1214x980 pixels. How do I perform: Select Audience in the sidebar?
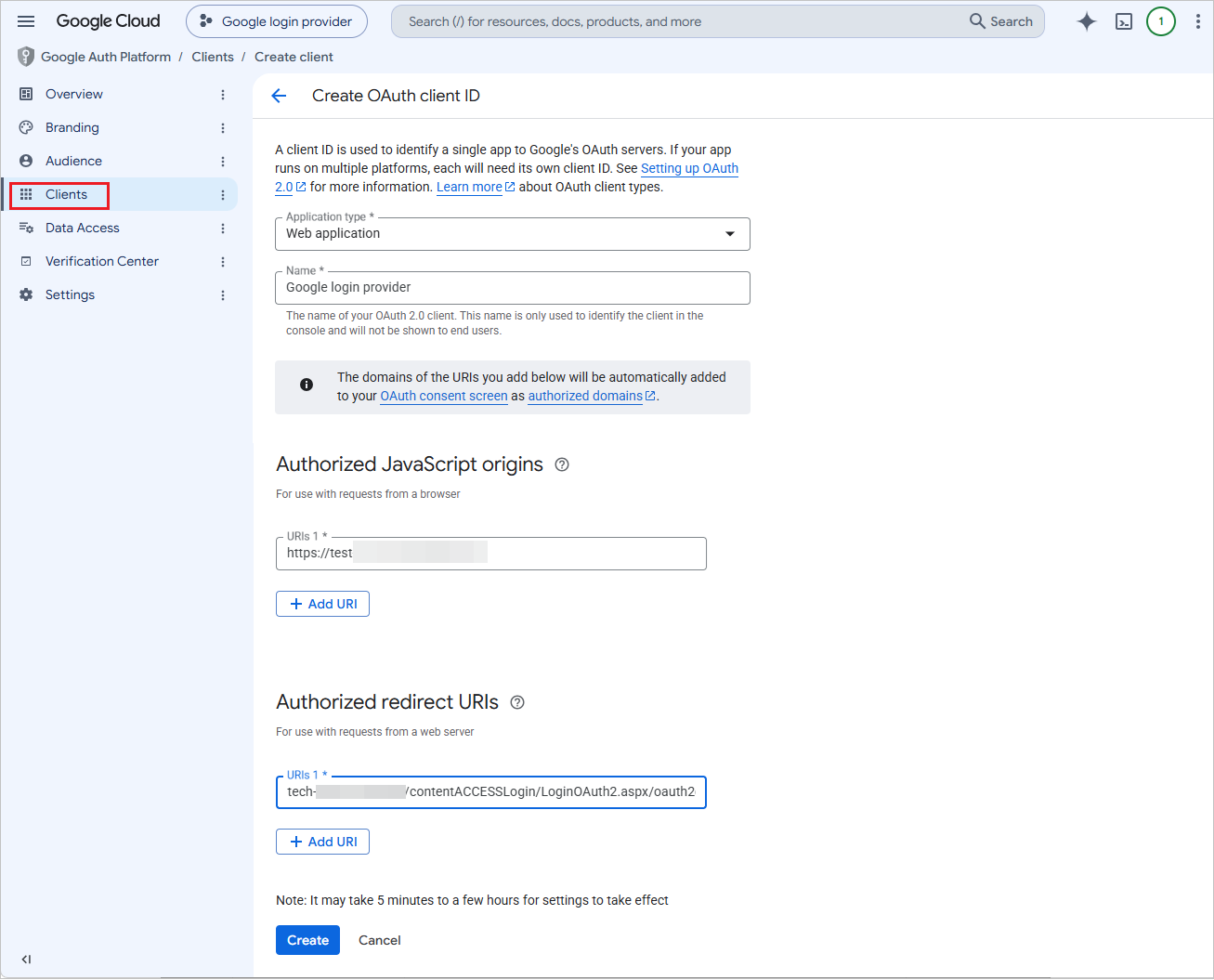(73, 161)
